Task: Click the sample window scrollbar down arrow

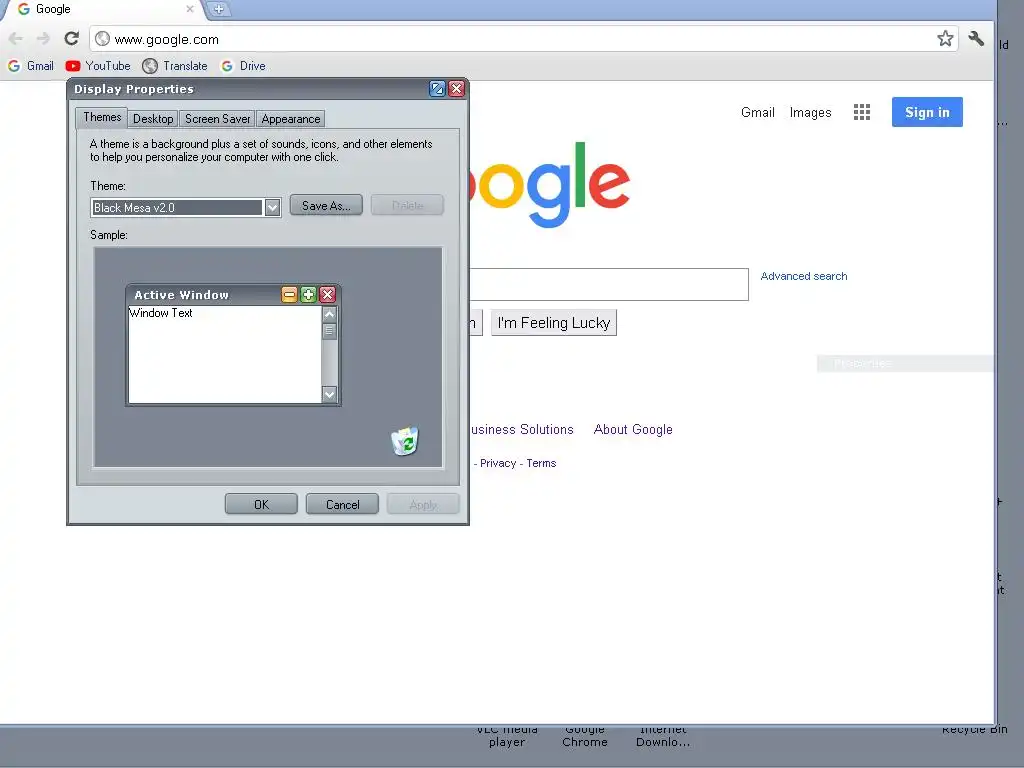Action: 330,394
